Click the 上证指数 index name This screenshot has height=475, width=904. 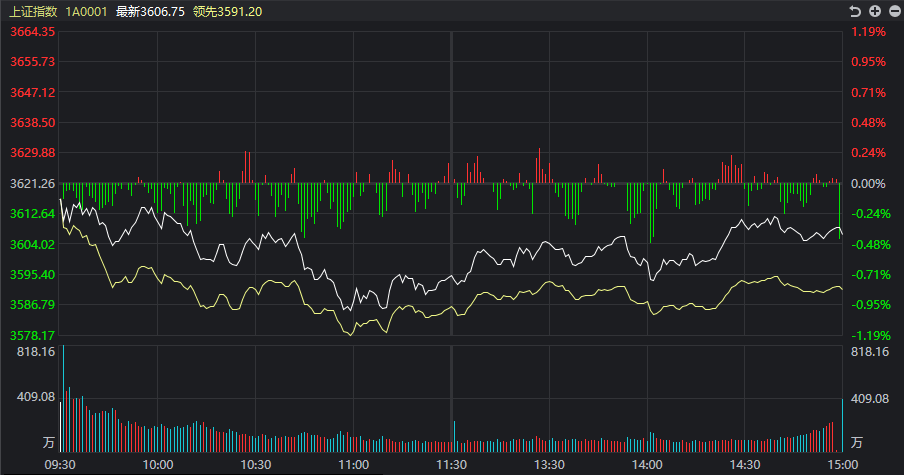33,11
